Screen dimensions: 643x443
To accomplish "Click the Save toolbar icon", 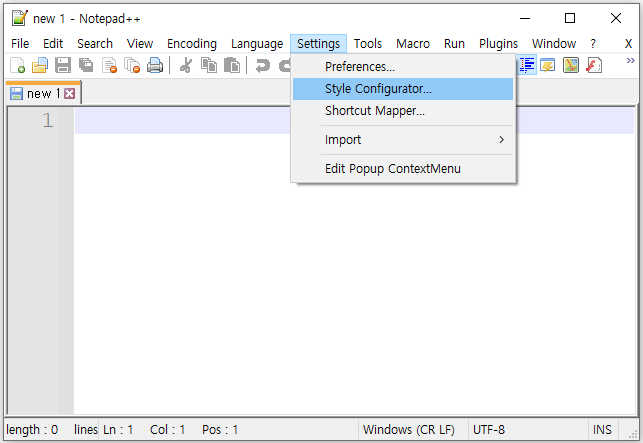I will 63,65.
